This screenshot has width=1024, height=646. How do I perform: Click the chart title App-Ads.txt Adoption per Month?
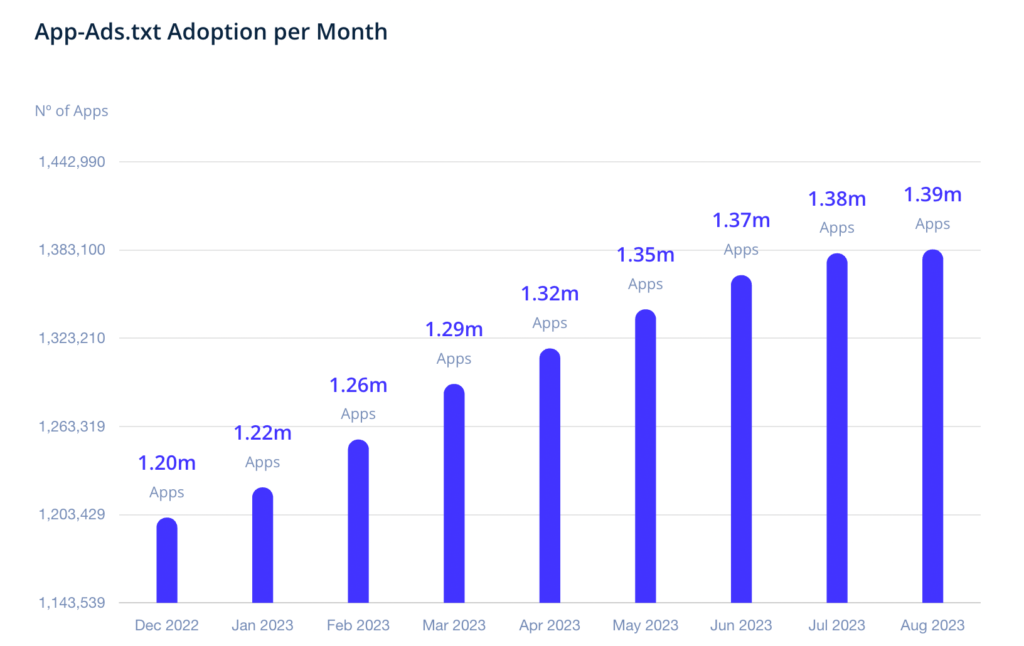click(211, 32)
